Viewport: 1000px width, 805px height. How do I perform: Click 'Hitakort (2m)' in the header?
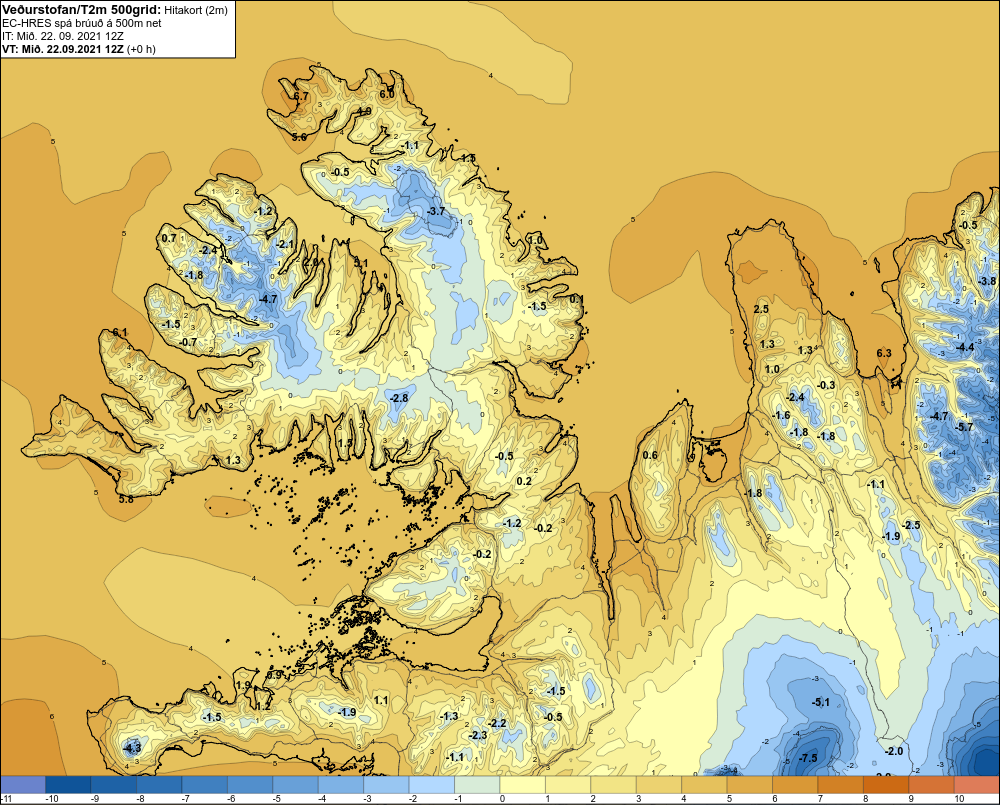(196, 10)
